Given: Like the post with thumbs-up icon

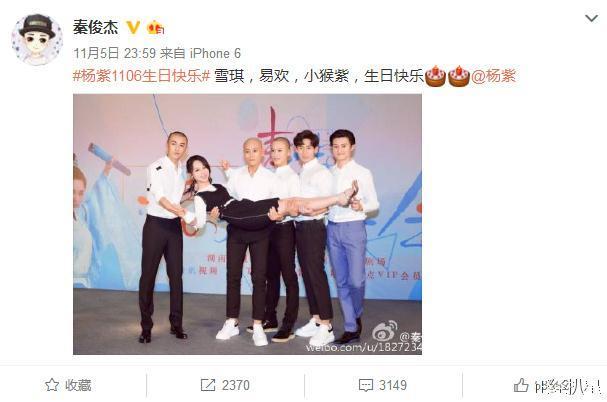Looking at the screenshot, I should tap(521, 385).
